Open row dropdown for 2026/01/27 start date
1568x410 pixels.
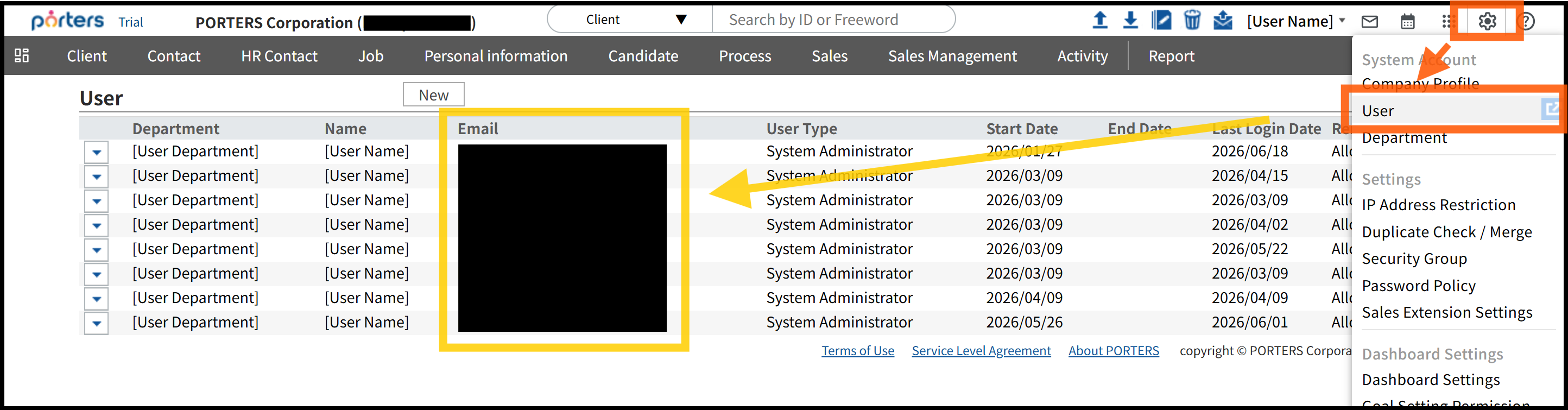pyautogui.click(x=97, y=152)
